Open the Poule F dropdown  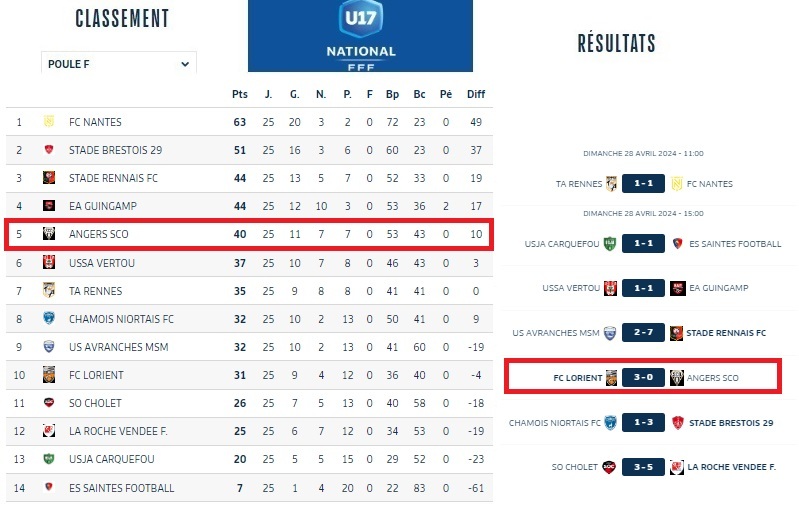tap(118, 64)
